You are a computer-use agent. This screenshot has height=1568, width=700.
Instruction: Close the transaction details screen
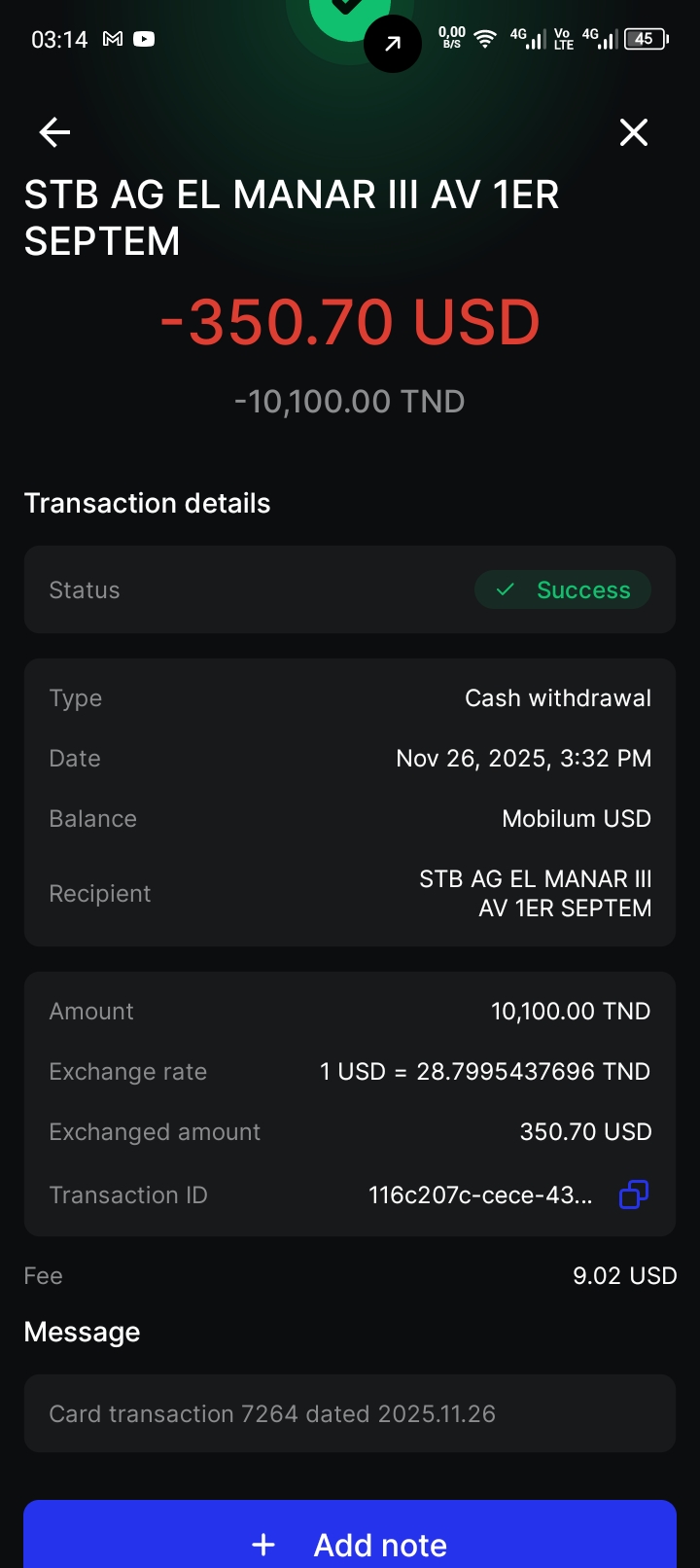tap(634, 132)
